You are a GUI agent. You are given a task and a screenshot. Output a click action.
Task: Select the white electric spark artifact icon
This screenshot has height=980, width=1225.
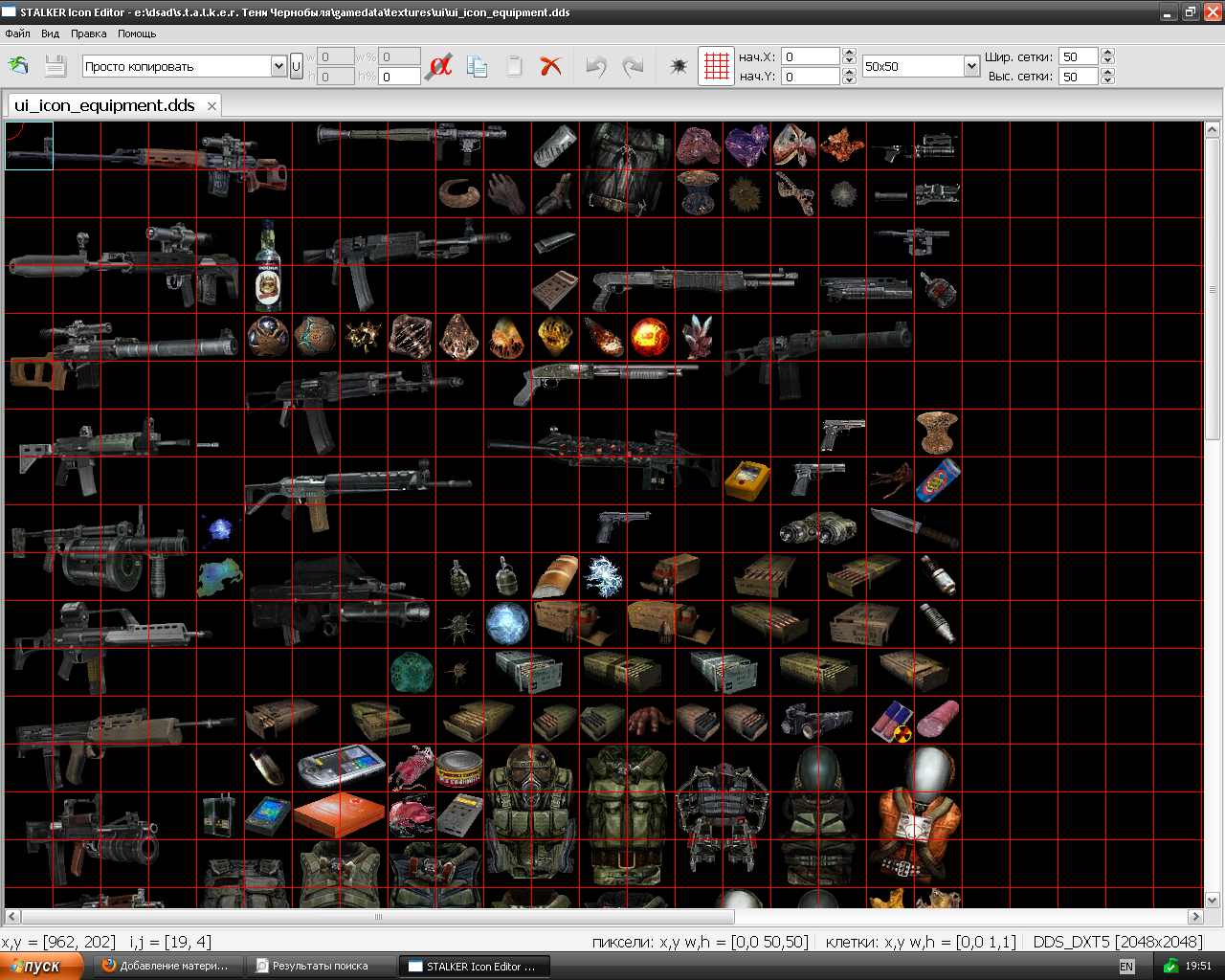[x=603, y=576]
